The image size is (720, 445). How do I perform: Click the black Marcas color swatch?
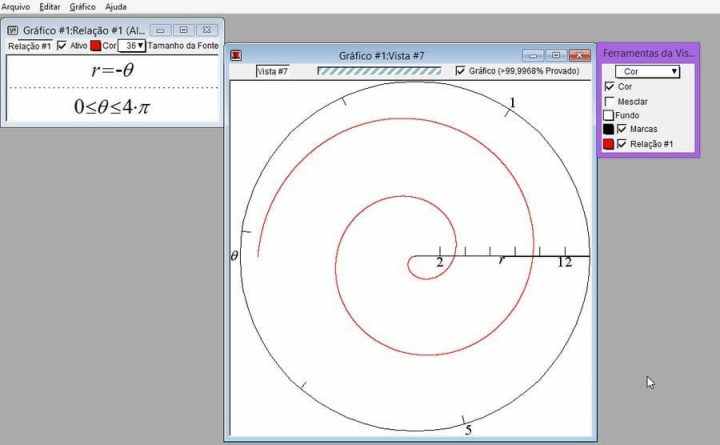(608, 129)
